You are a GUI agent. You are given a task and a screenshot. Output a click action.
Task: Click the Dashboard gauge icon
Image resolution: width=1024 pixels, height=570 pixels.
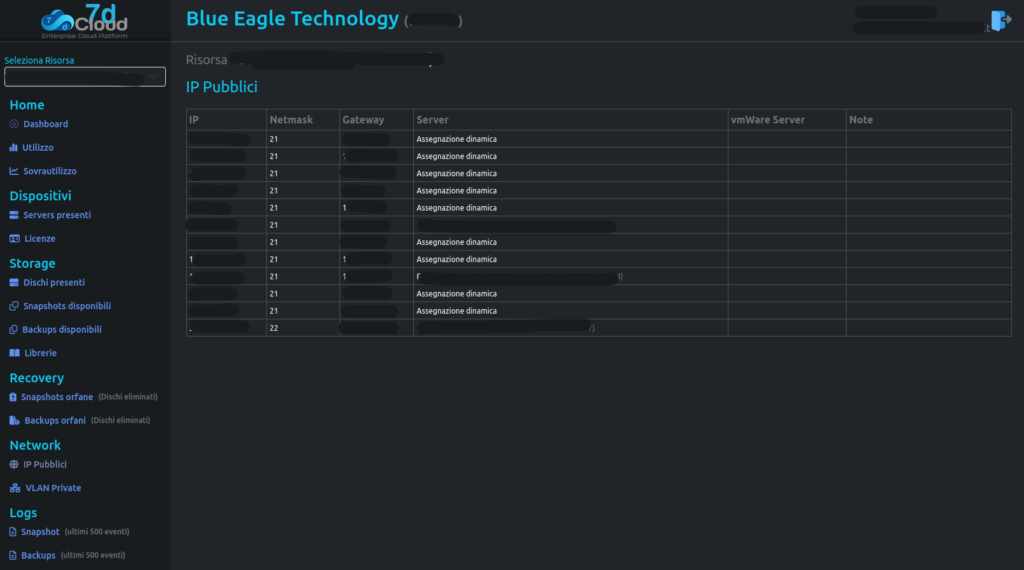coord(14,124)
